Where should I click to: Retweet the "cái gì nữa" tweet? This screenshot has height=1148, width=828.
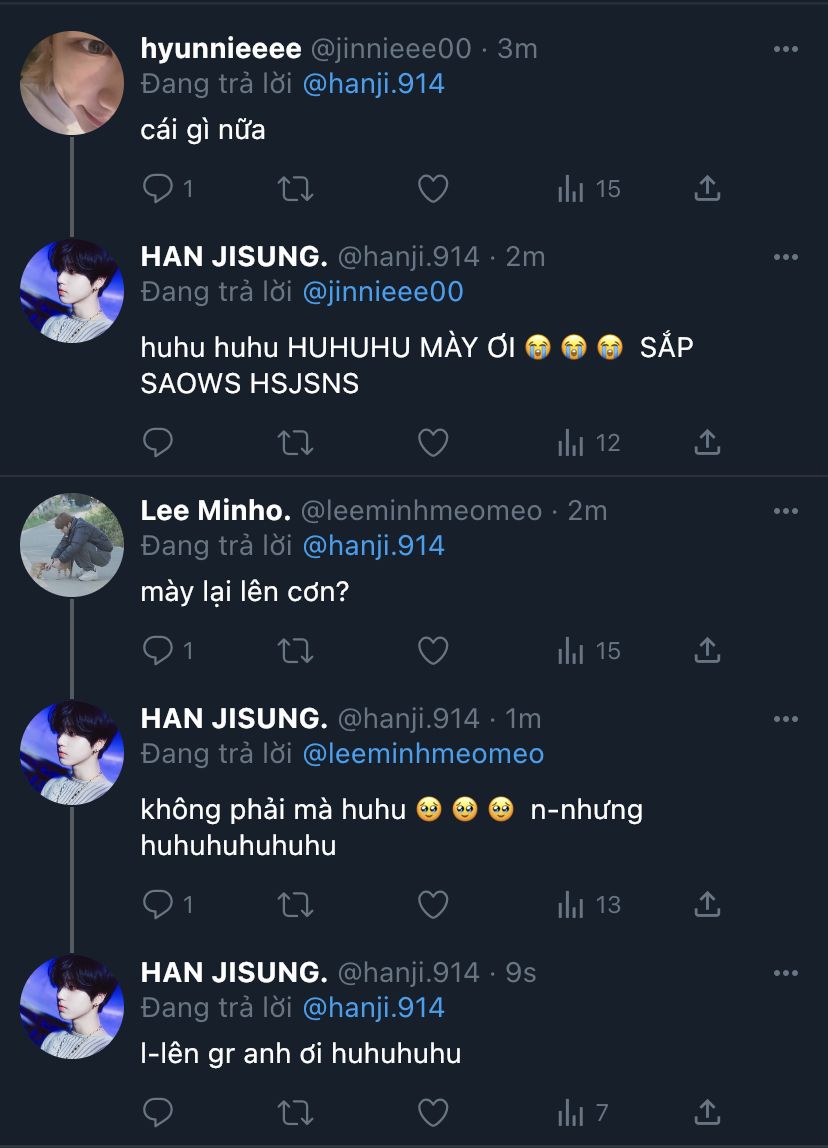[x=295, y=188]
